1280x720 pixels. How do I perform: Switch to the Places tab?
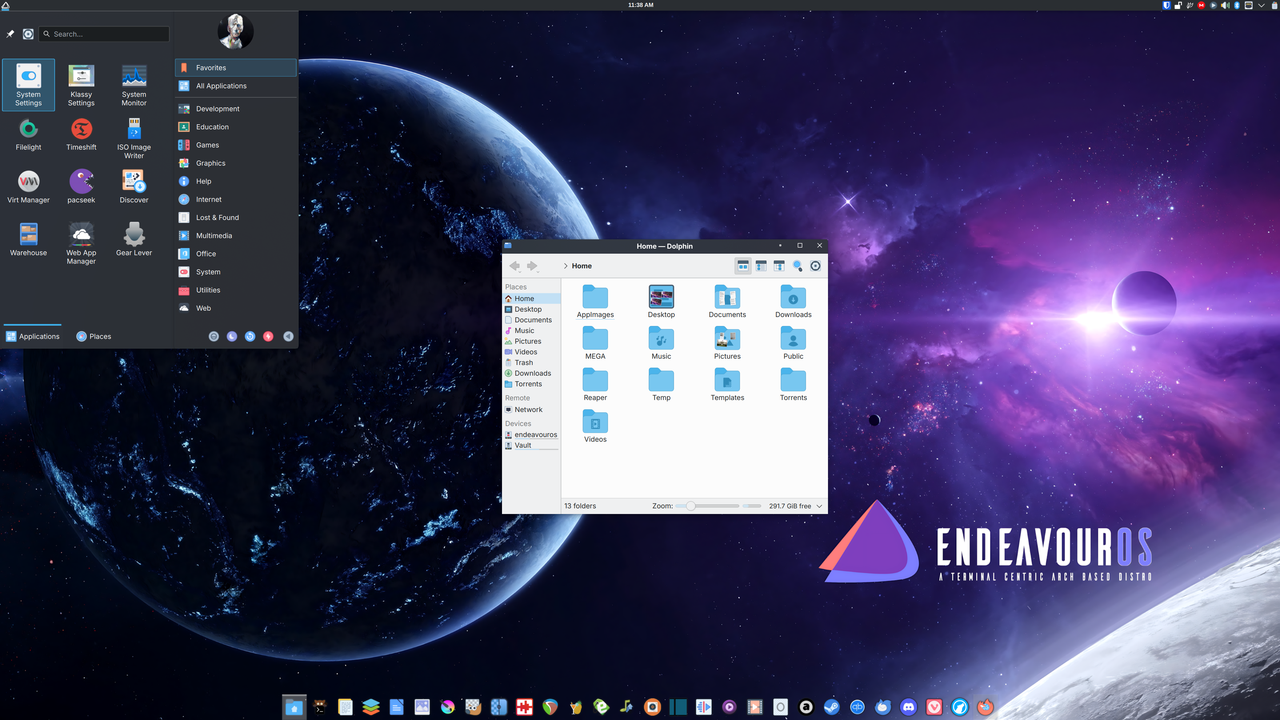94,336
